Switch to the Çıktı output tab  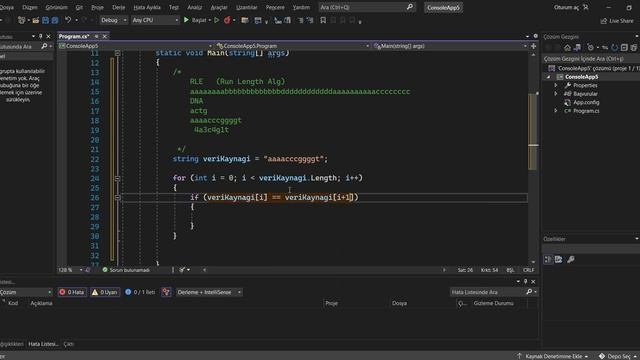(69, 344)
